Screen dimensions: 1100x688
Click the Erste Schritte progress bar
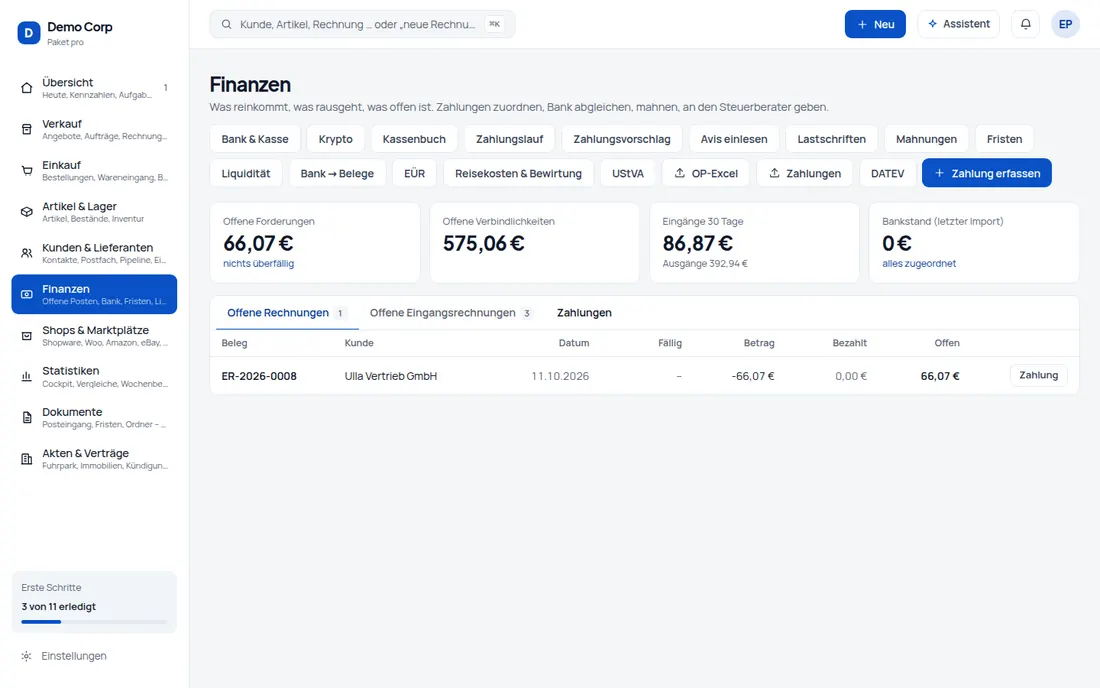pos(94,621)
